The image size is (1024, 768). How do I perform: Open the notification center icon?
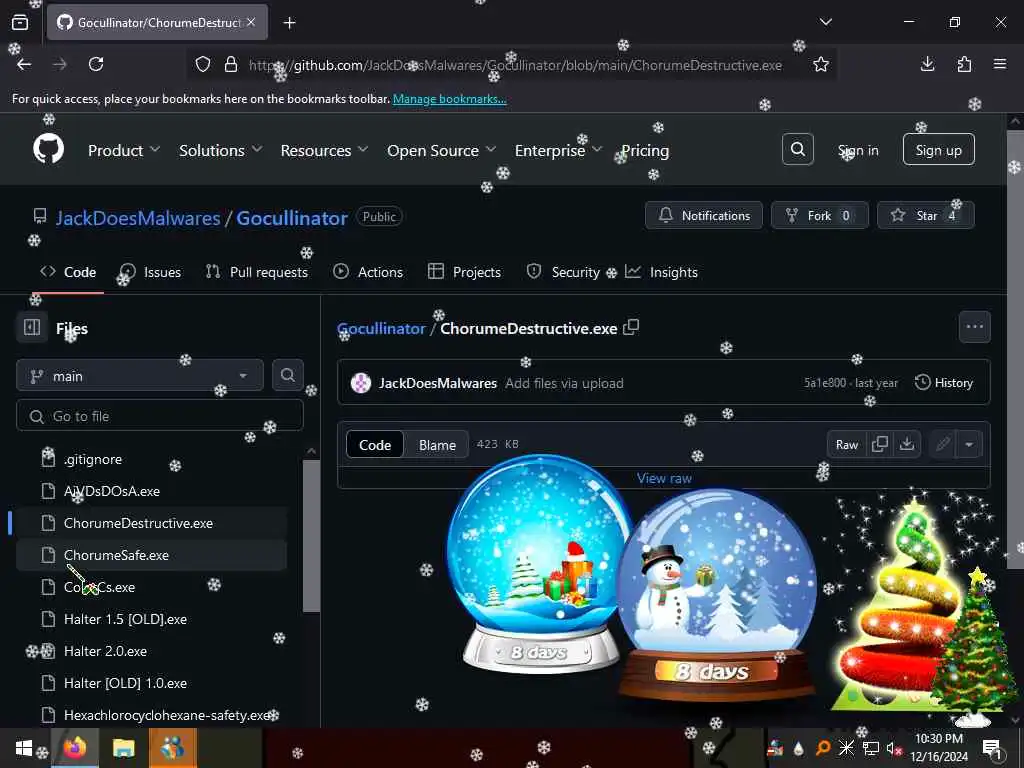coord(993,748)
